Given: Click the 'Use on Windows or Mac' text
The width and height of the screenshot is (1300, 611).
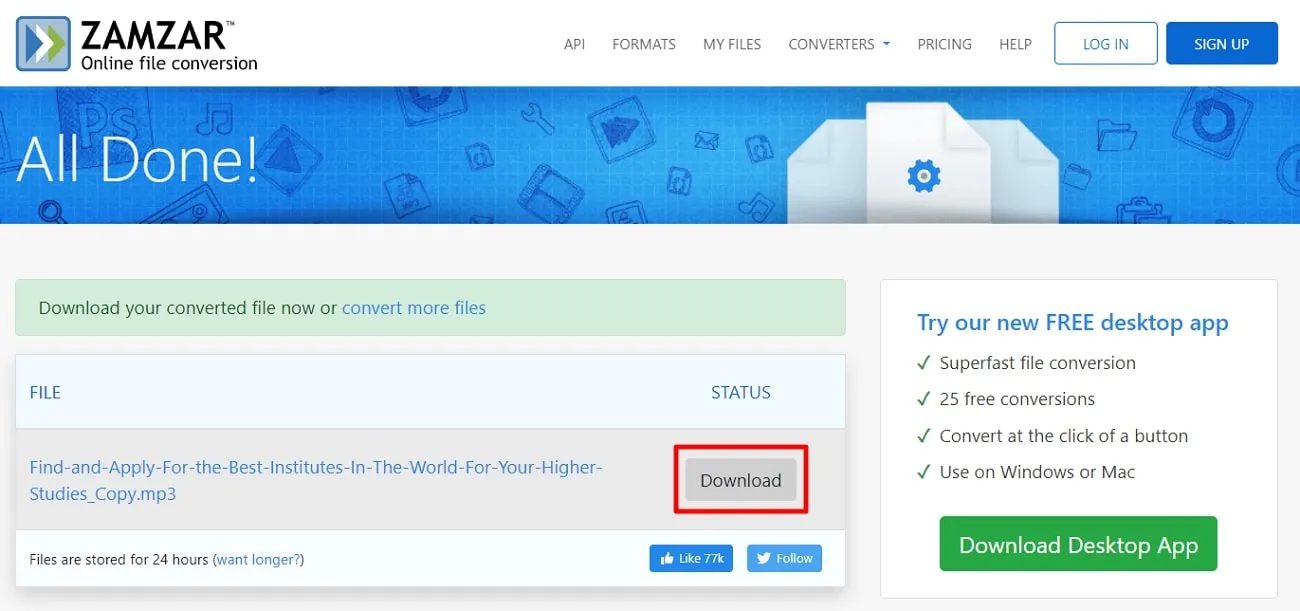Looking at the screenshot, I should 1037,472.
